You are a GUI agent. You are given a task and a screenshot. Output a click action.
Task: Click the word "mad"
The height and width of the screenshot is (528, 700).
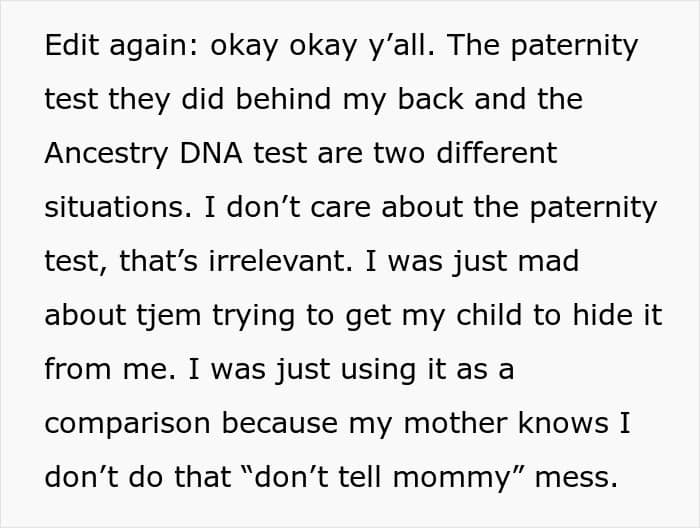(549, 261)
